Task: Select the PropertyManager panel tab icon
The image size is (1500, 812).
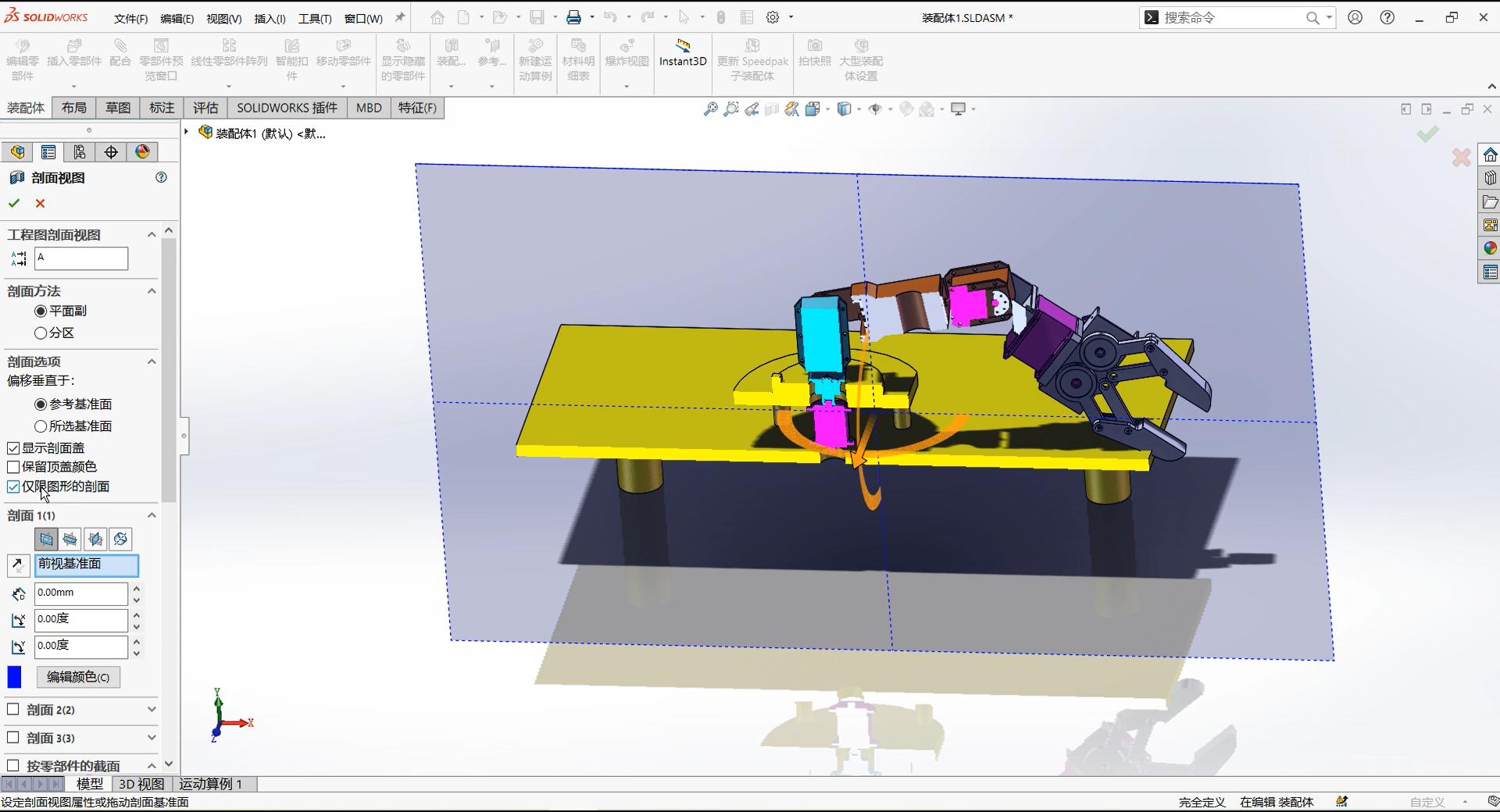Action: tap(48, 152)
